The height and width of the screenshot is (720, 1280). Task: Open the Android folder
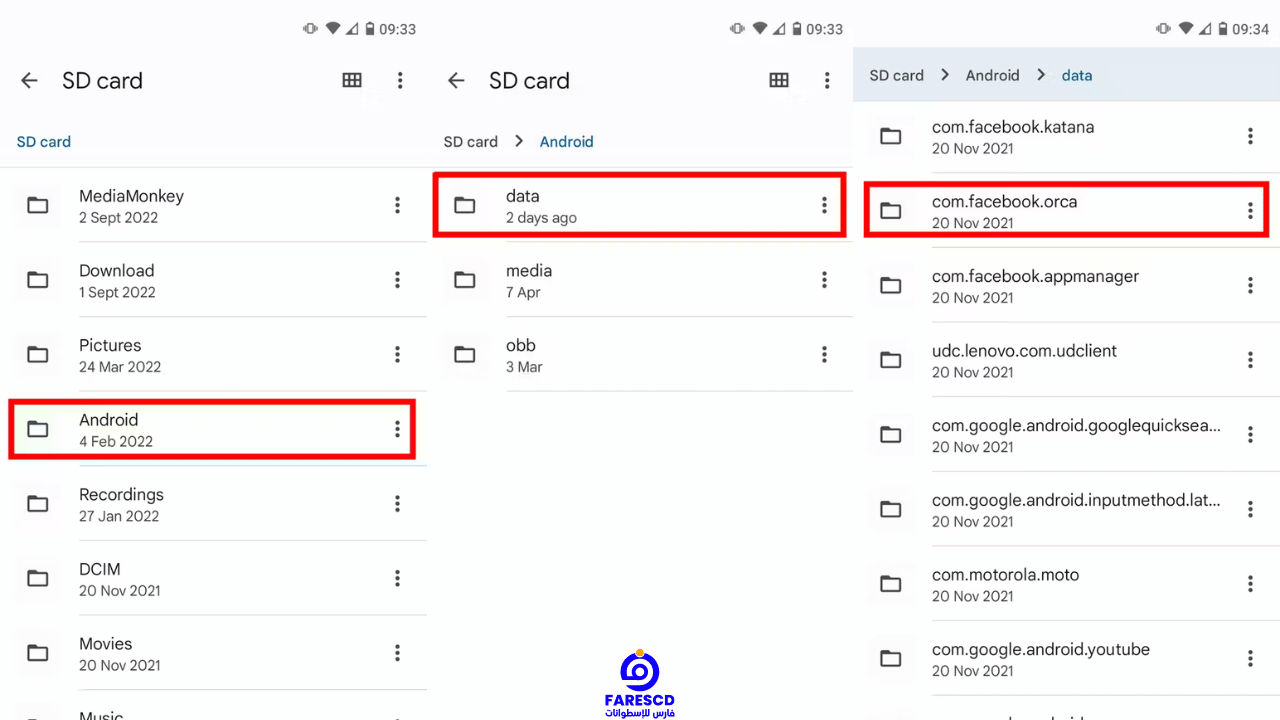tap(213, 429)
